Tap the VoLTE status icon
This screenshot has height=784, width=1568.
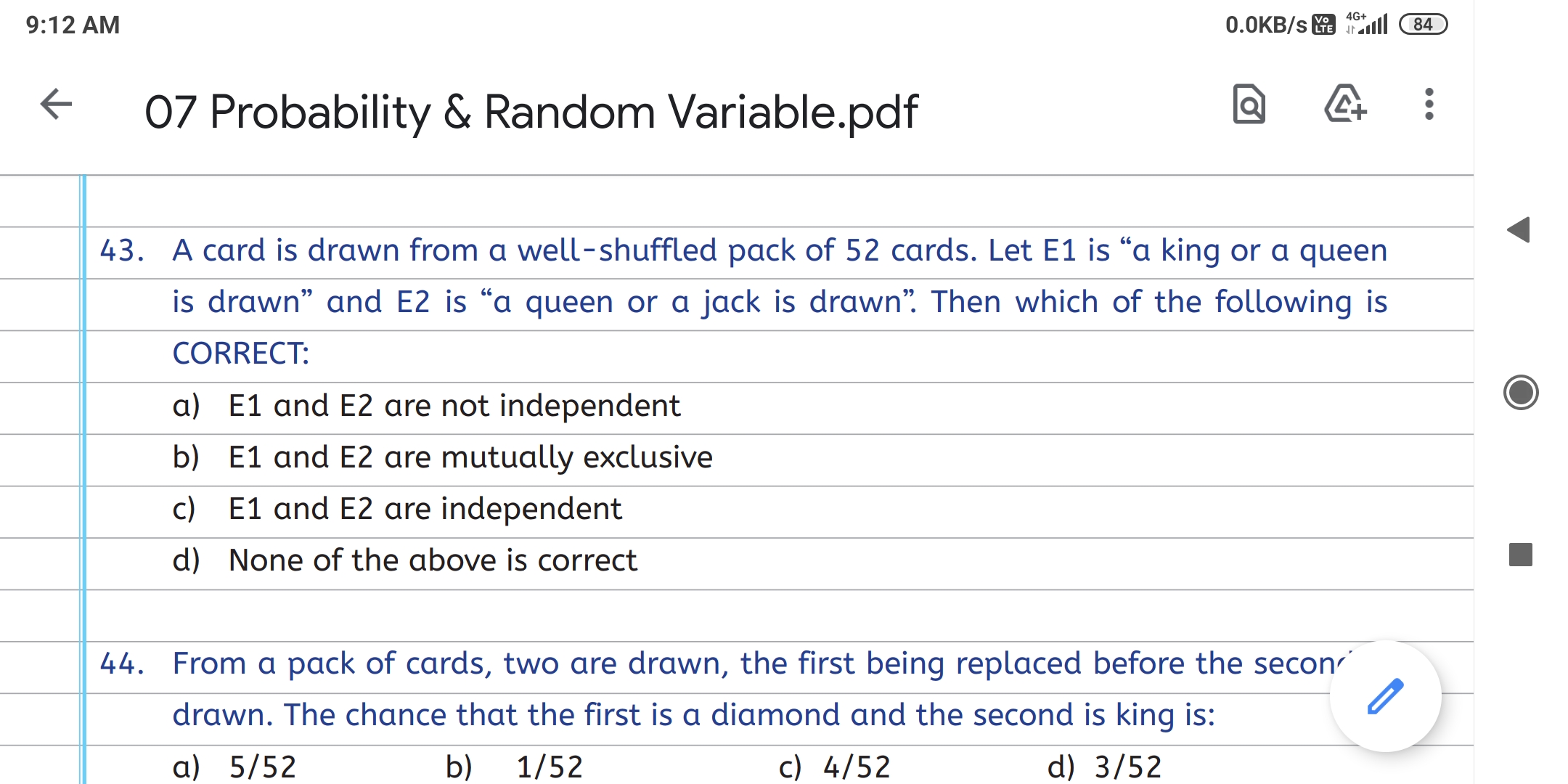[1323, 25]
